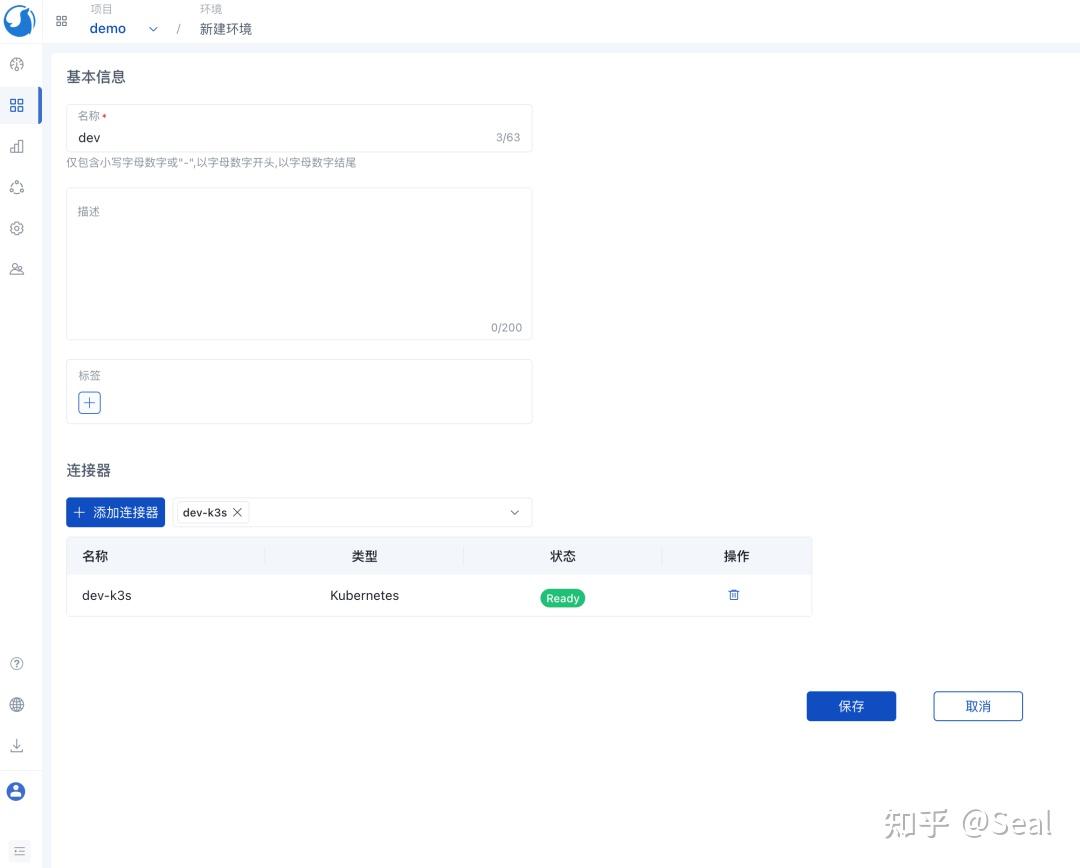This screenshot has height=868, width=1080.
Task: Open the dashboard speedometer icon in sidebar
Action: (16, 63)
